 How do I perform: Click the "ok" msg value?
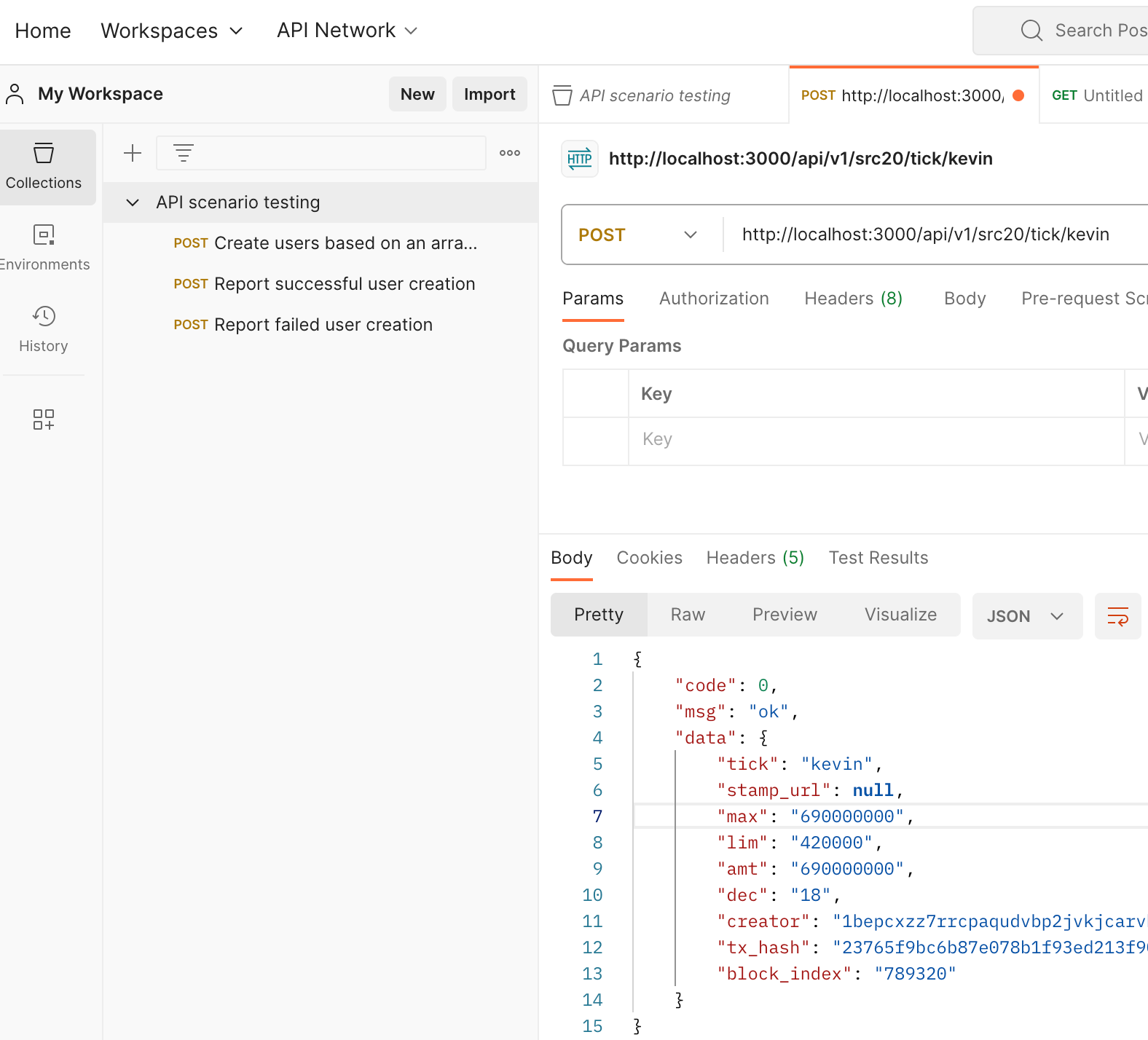click(768, 712)
